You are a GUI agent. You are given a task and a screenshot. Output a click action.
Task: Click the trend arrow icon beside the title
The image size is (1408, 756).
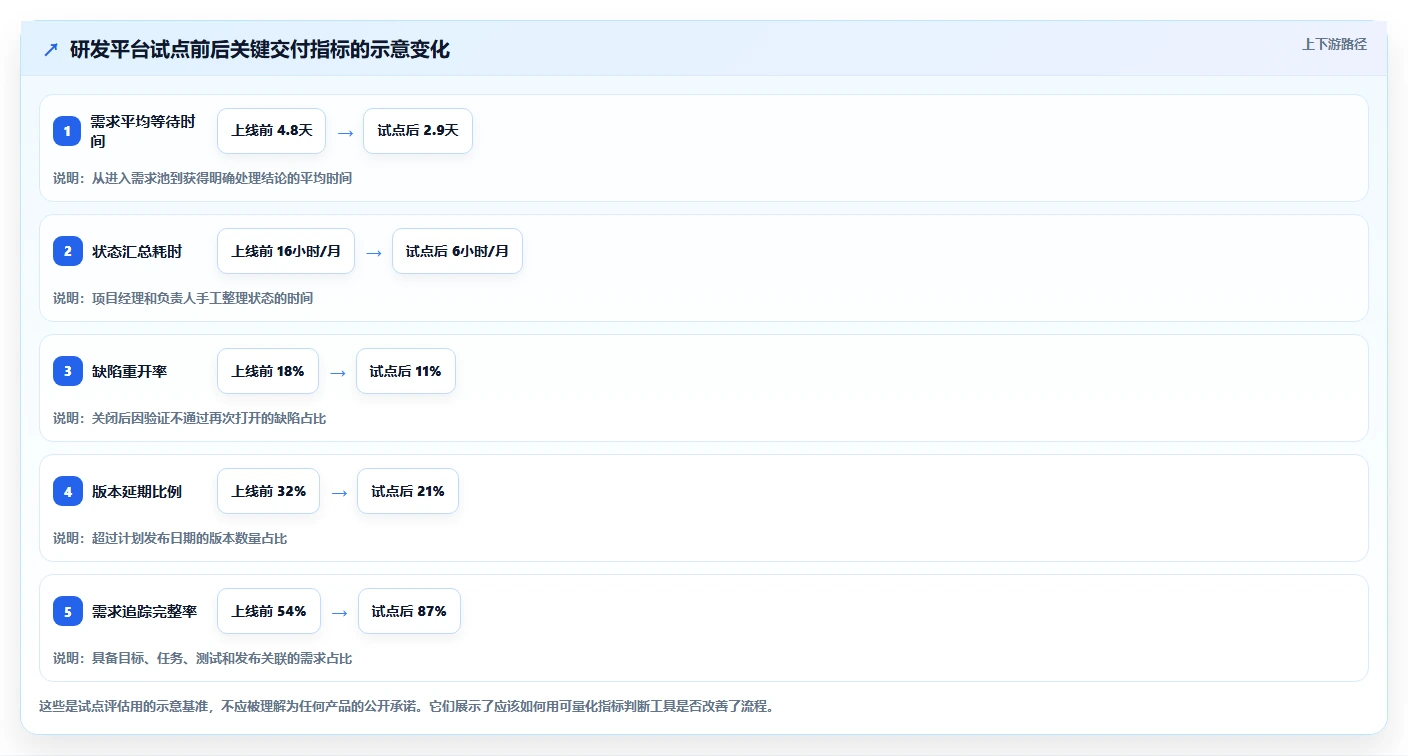click(x=51, y=50)
